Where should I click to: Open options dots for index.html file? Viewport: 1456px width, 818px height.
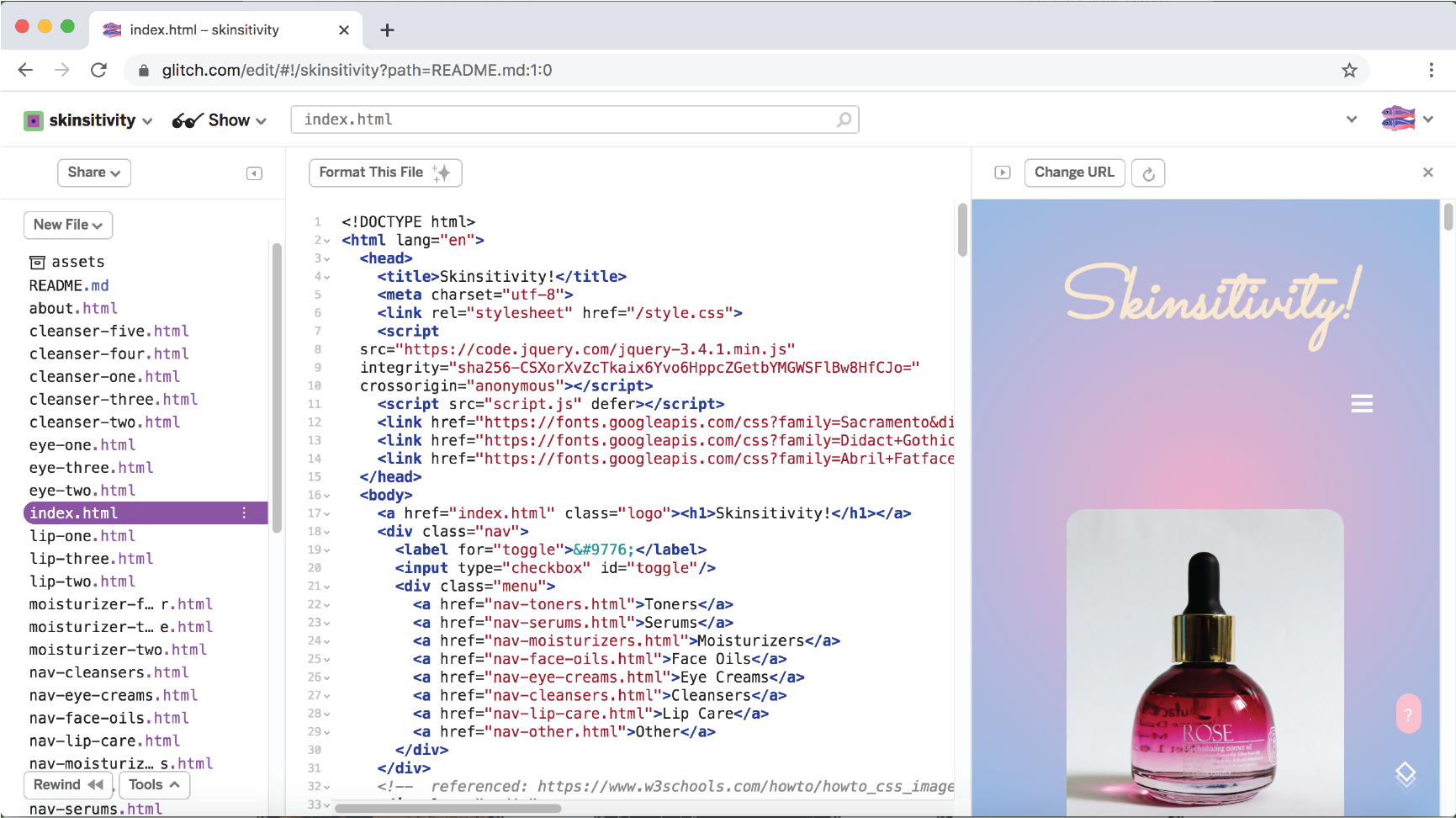click(245, 513)
